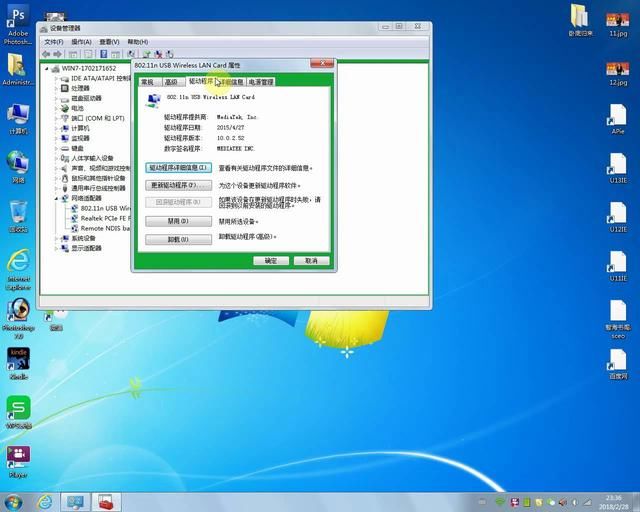Screen dimensions: 640x512
Task: Open the 文件(F) menu
Action: [52, 42]
